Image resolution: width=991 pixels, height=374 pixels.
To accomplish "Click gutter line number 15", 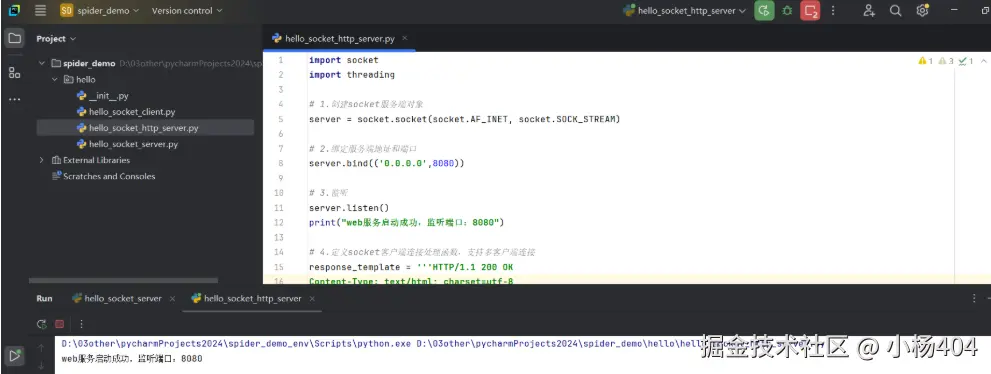I will 280,267.
